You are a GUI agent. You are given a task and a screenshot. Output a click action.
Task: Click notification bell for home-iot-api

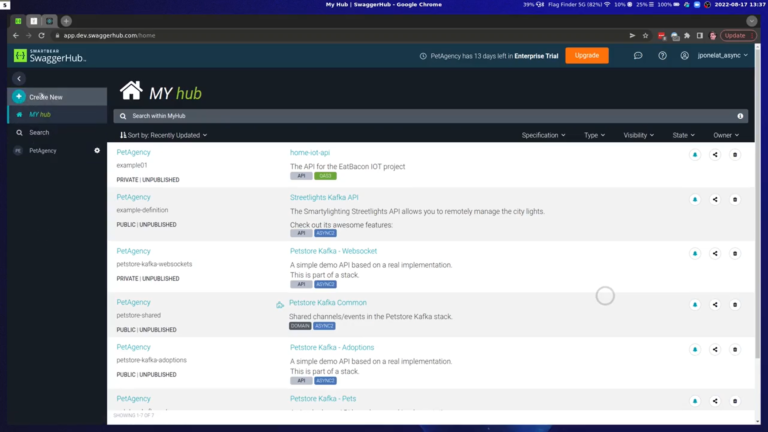(x=695, y=155)
